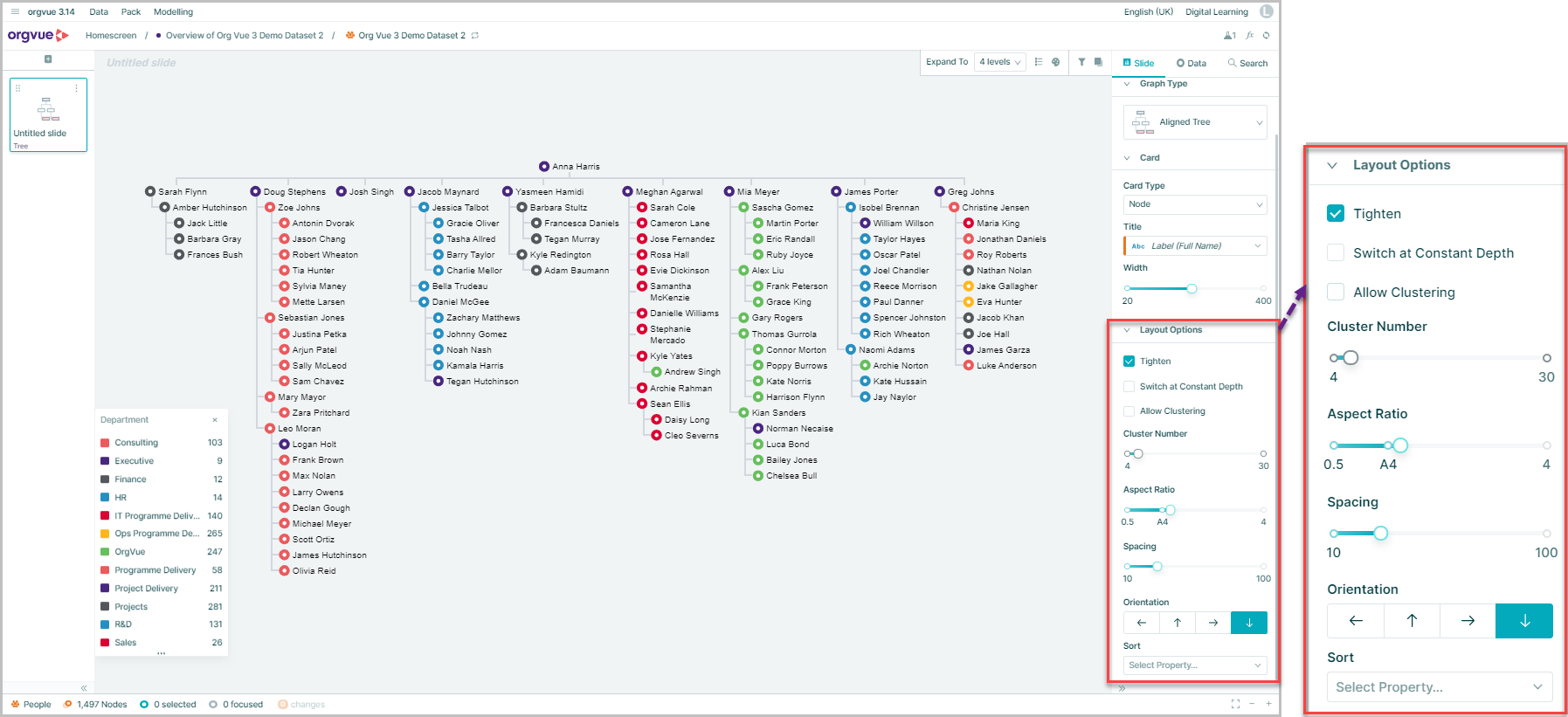
Task: Close the Department legend
Action: (215, 420)
